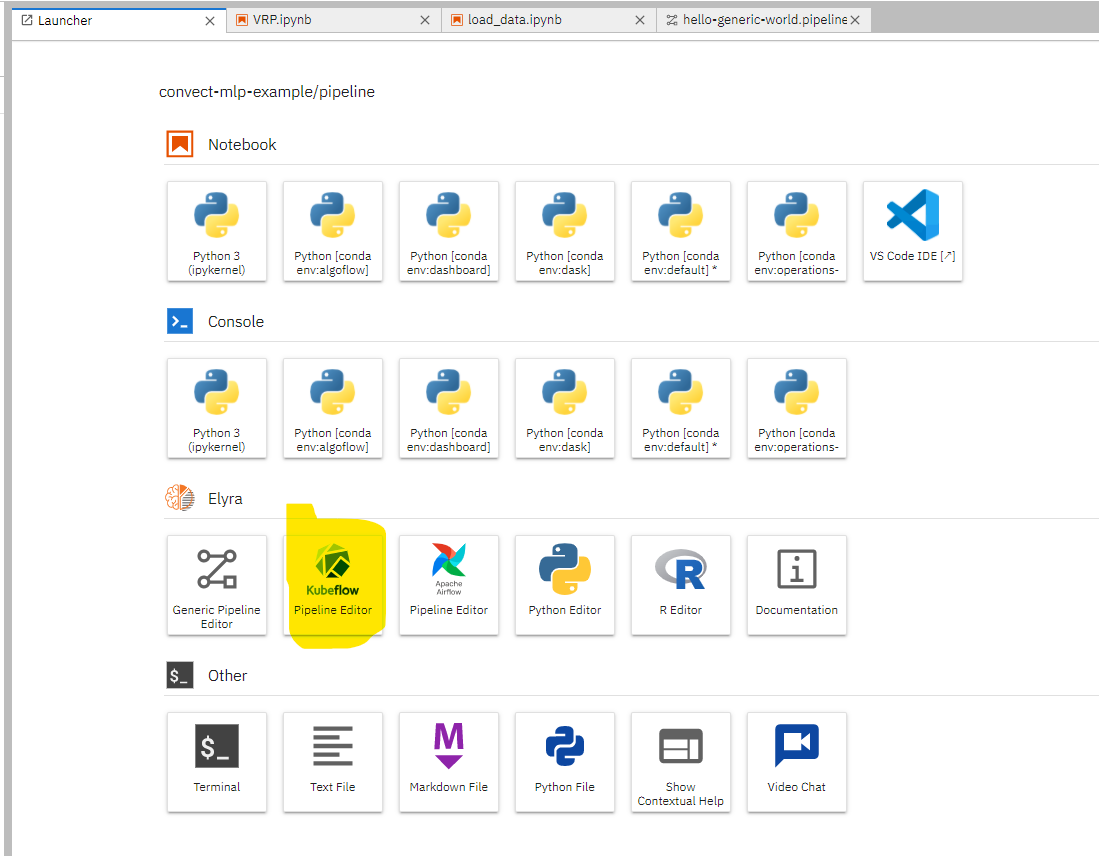Viewport: 1099px width, 856px height.
Task: Start a Video Chat
Action: coord(797,762)
